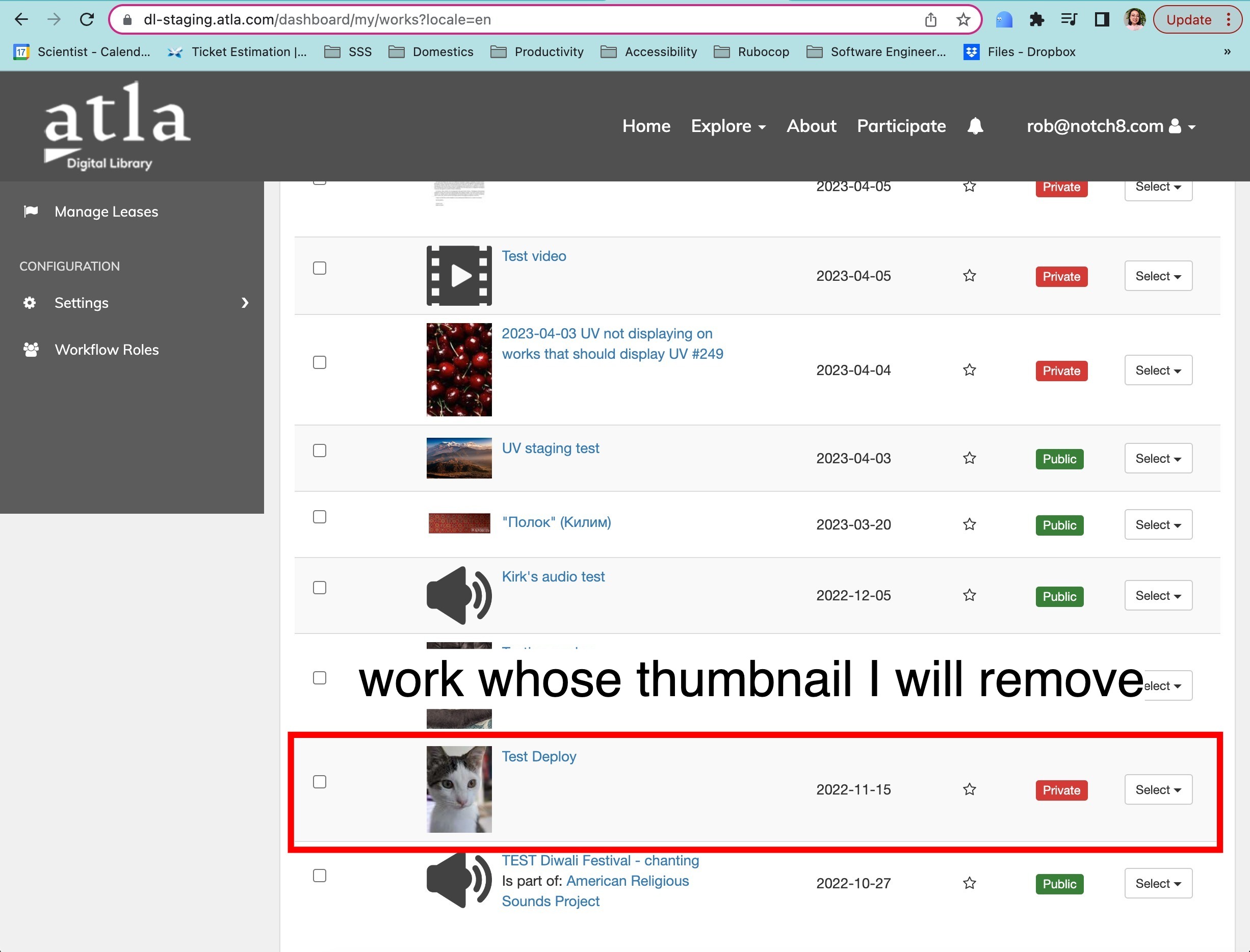Open the Workflow Roles sidebar item
The image size is (1250, 952).
click(107, 350)
